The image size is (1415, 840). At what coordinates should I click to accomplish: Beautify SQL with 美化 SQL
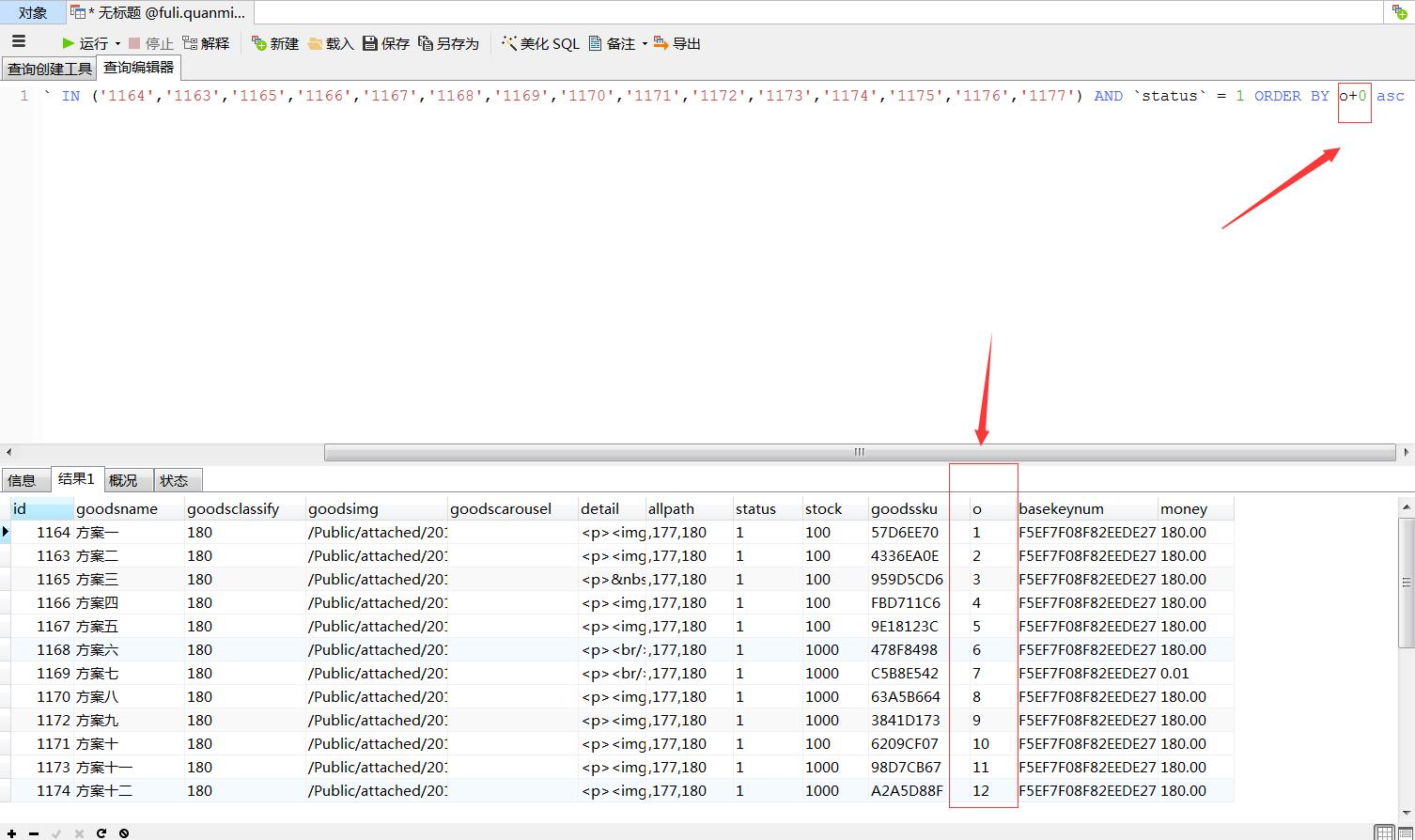541,43
